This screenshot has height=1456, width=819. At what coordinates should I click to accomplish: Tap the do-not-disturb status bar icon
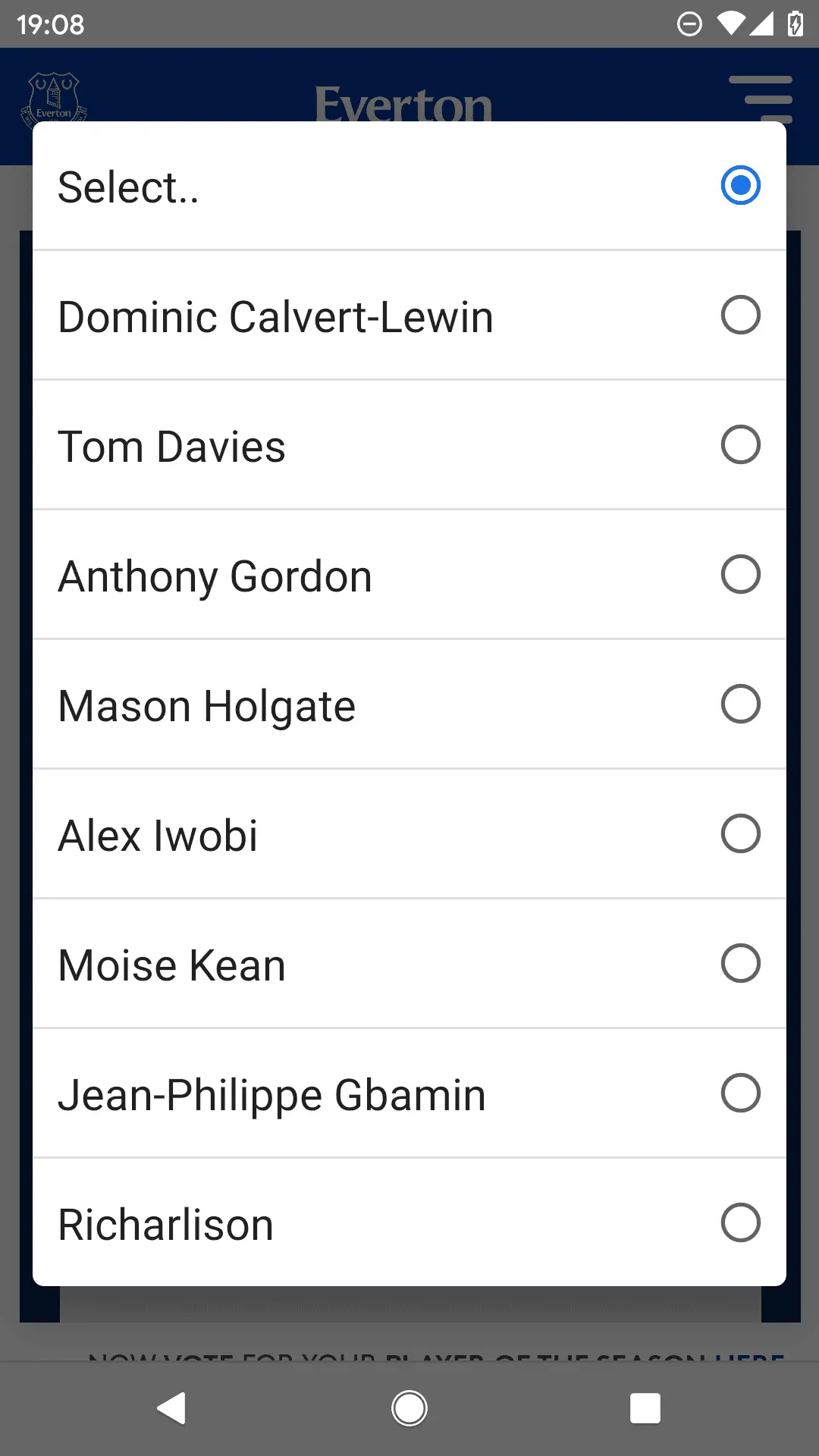pyautogui.click(x=689, y=24)
